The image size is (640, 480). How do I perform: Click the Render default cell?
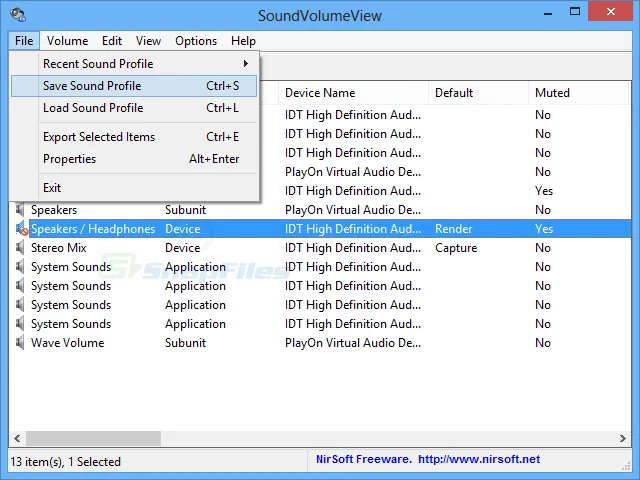click(x=453, y=229)
